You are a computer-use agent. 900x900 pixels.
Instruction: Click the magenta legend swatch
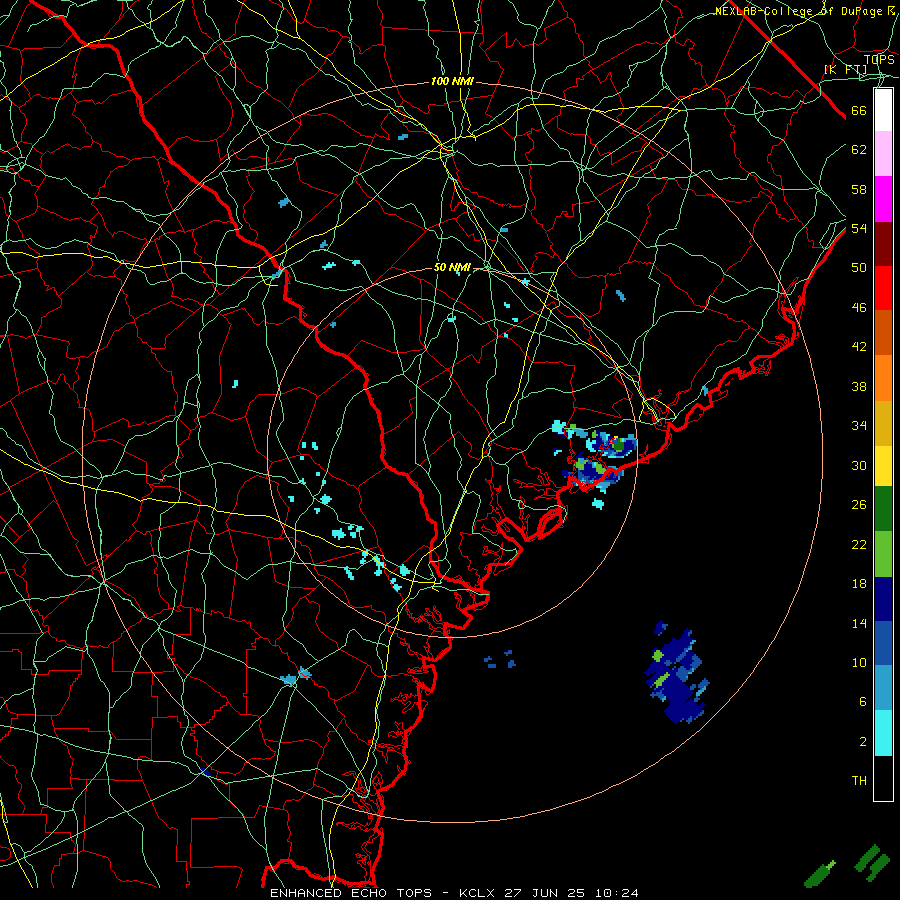(883, 199)
